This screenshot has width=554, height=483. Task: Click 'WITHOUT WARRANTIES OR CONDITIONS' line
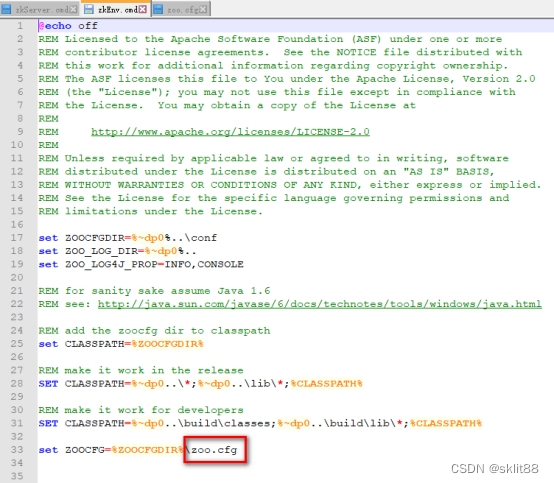(x=290, y=185)
